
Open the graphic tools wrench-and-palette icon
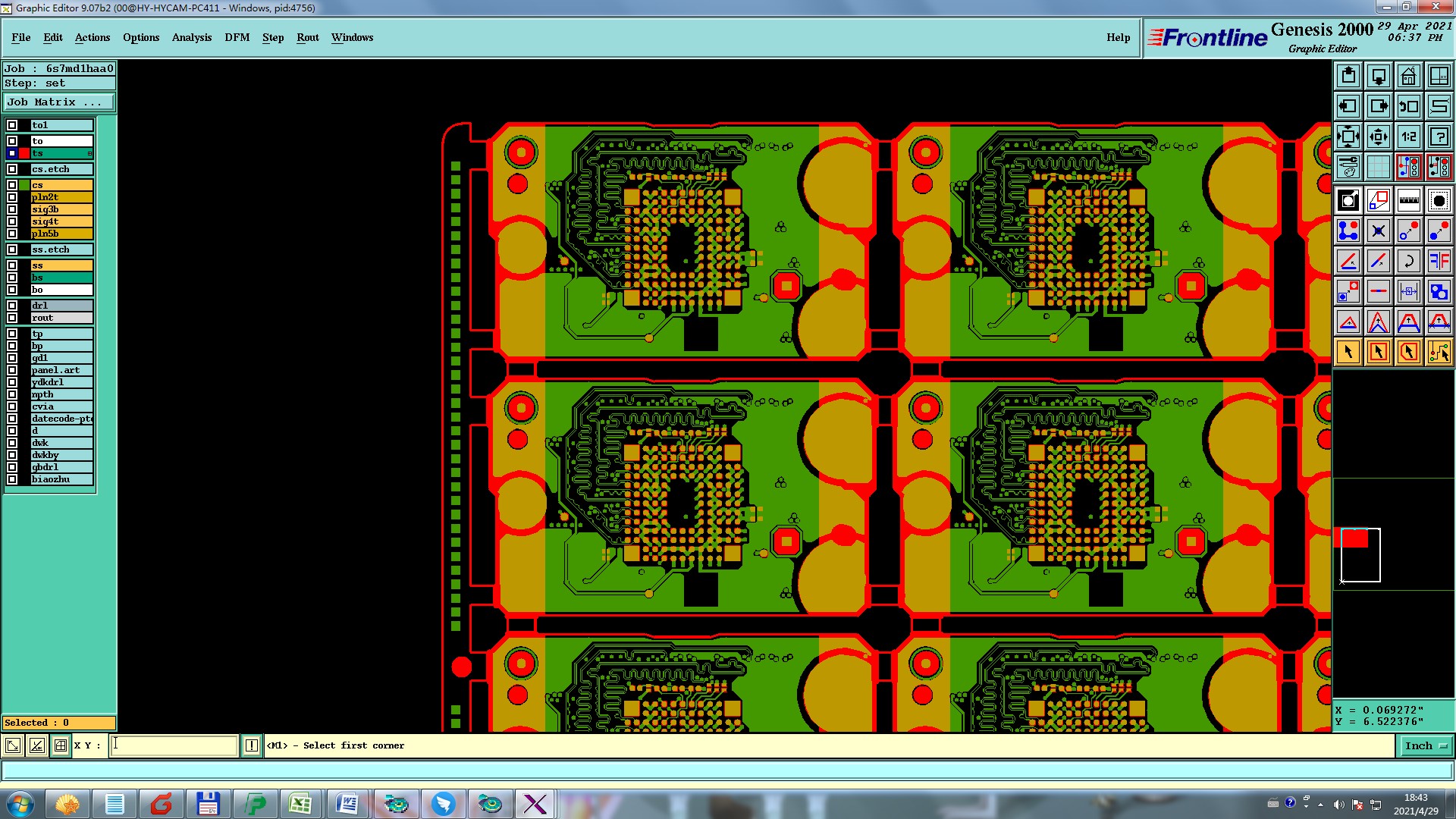click(x=1348, y=167)
